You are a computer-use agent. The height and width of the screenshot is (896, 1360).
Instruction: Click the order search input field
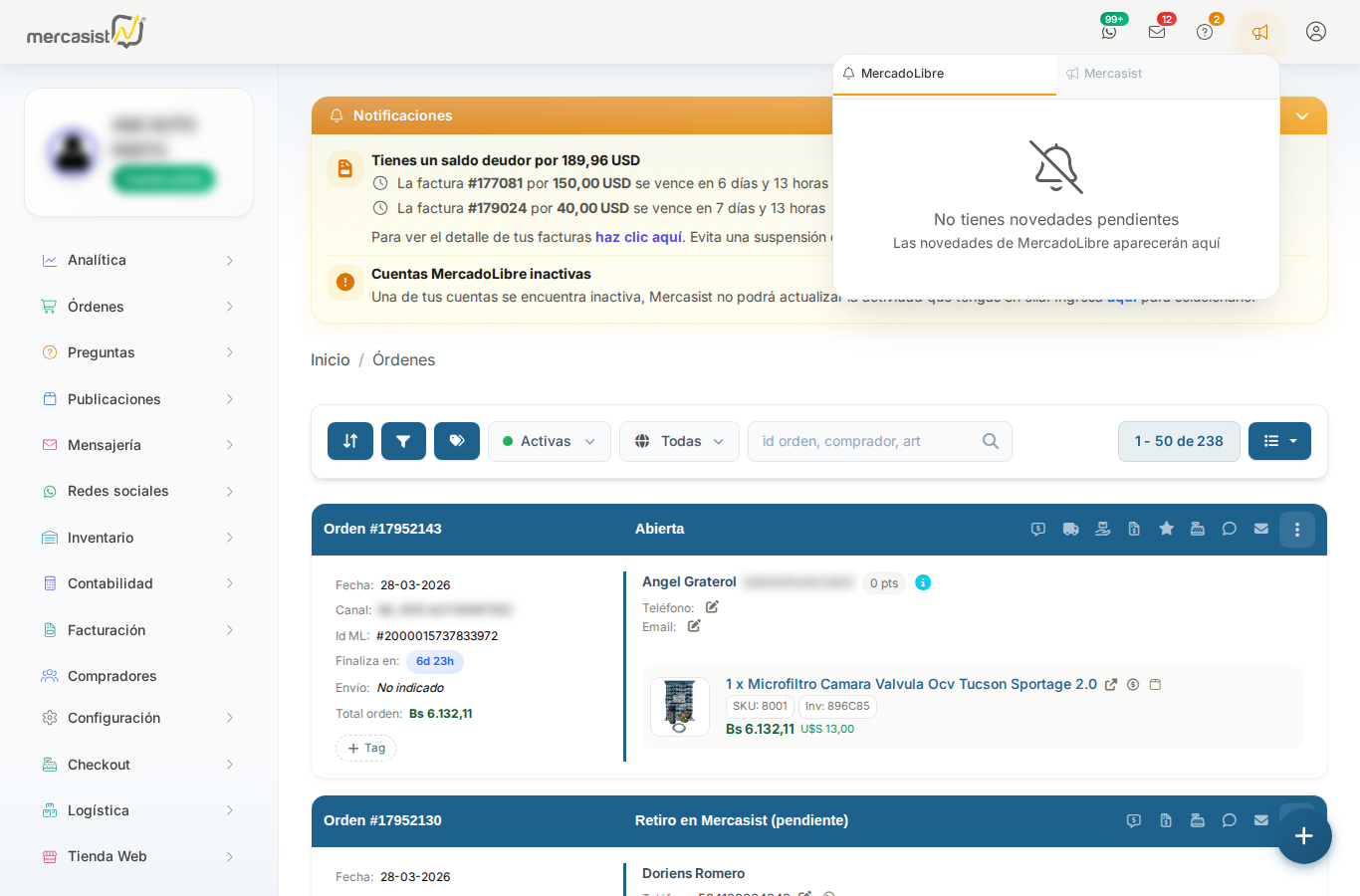[x=864, y=441]
